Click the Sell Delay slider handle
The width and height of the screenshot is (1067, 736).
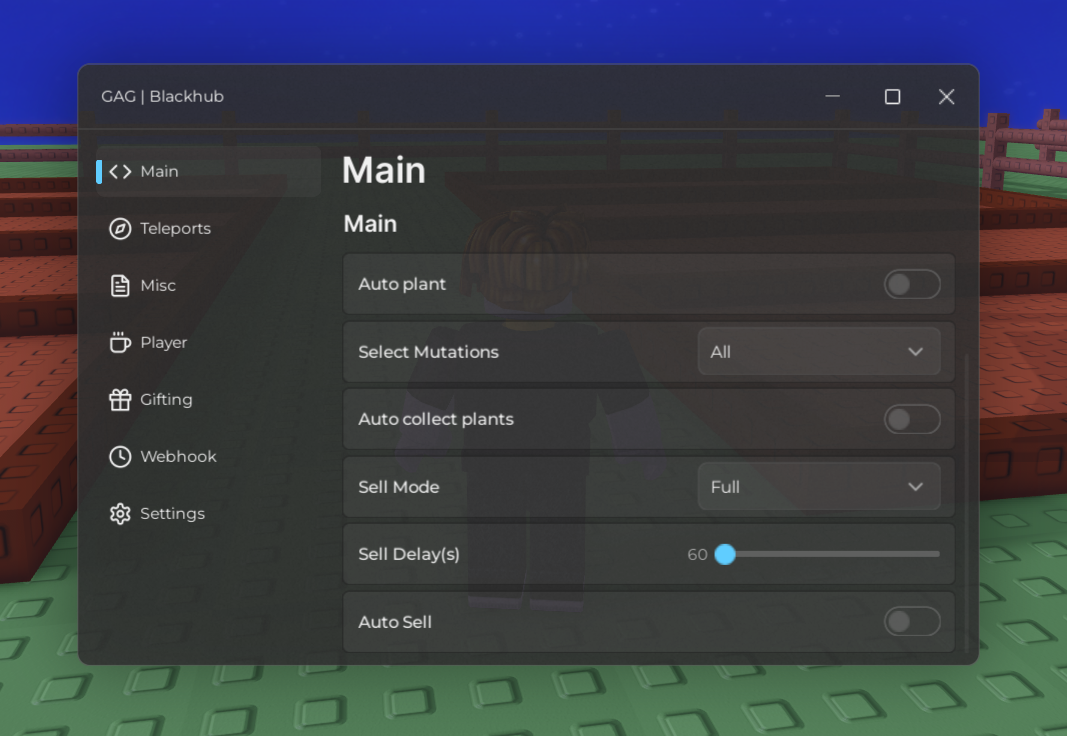pos(725,554)
